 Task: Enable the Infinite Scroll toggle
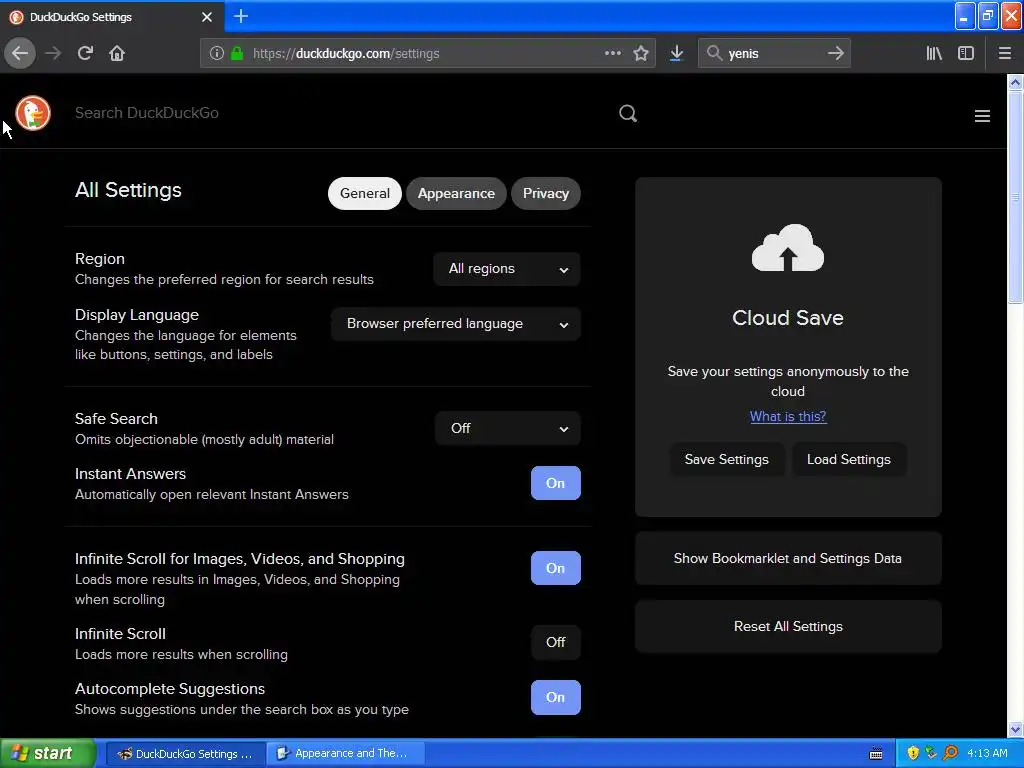pos(555,643)
